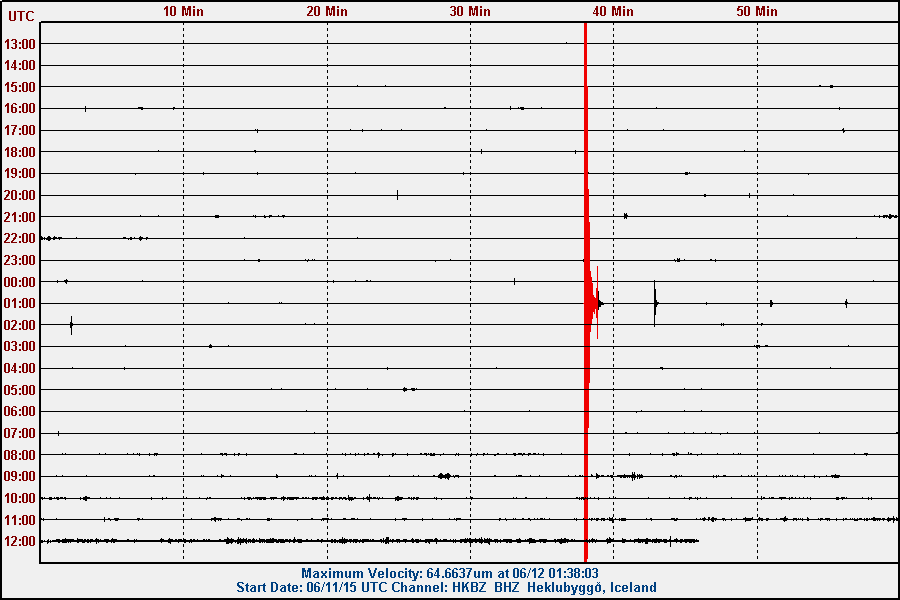Select the 03:00 hour label
Viewport: 900px width, 600px height.
click(x=20, y=346)
